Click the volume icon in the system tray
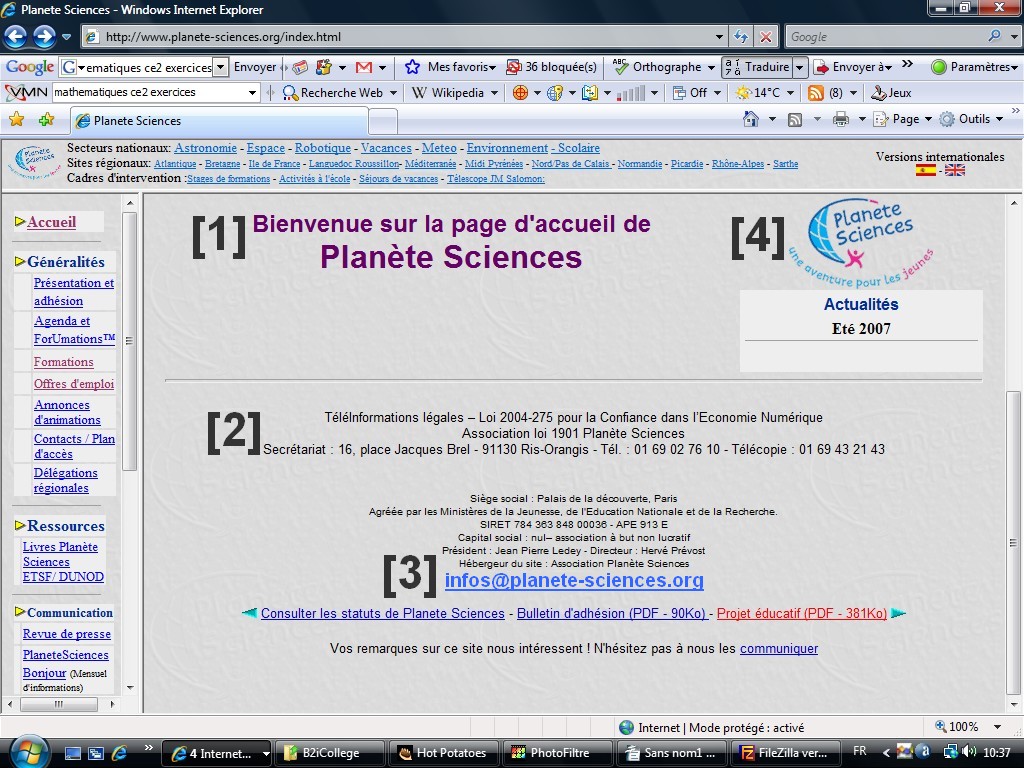 click(x=968, y=752)
